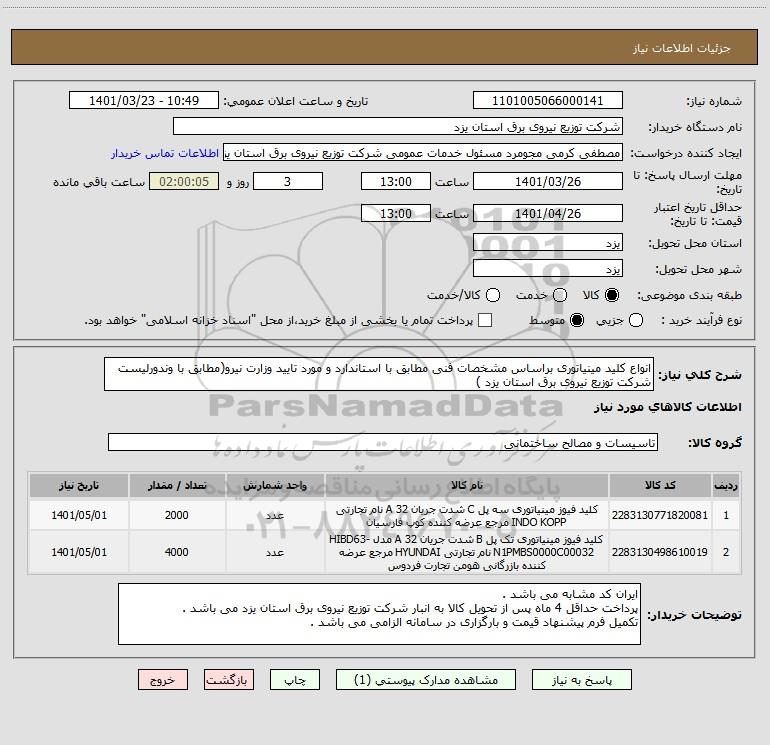Click the بازگشت back button
This screenshot has height=745, width=770.
point(229,680)
